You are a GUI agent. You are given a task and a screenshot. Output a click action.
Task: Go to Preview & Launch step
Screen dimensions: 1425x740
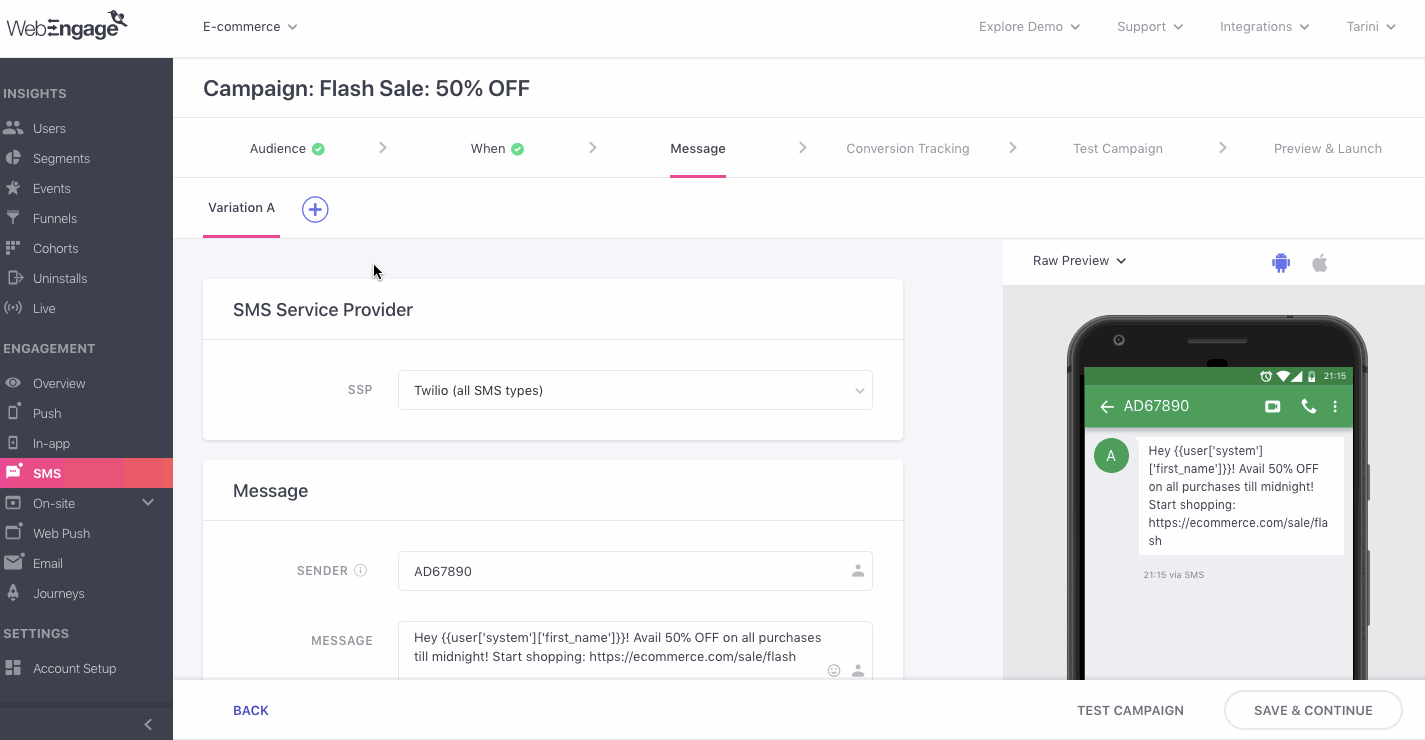1328,148
